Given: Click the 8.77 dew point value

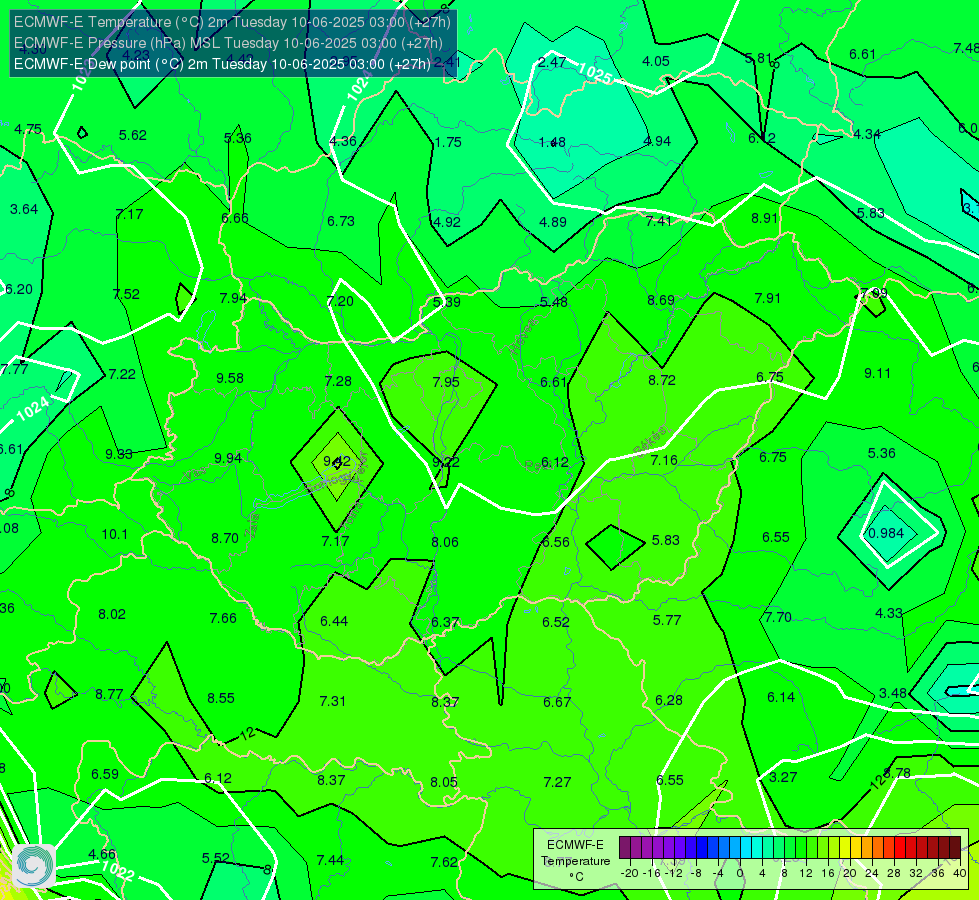Looking at the screenshot, I should coord(109,695).
